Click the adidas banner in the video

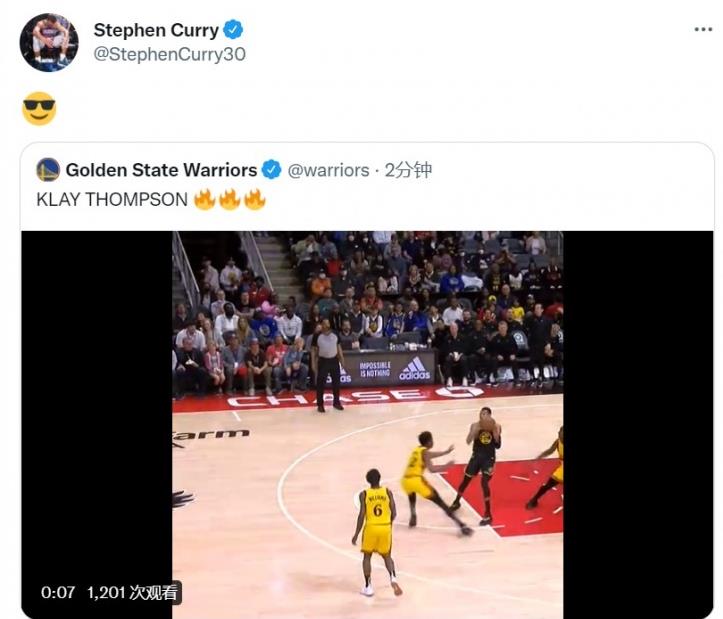coord(389,369)
